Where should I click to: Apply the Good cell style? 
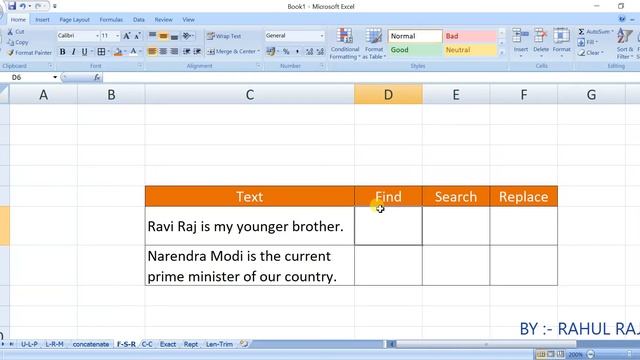[415, 50]
